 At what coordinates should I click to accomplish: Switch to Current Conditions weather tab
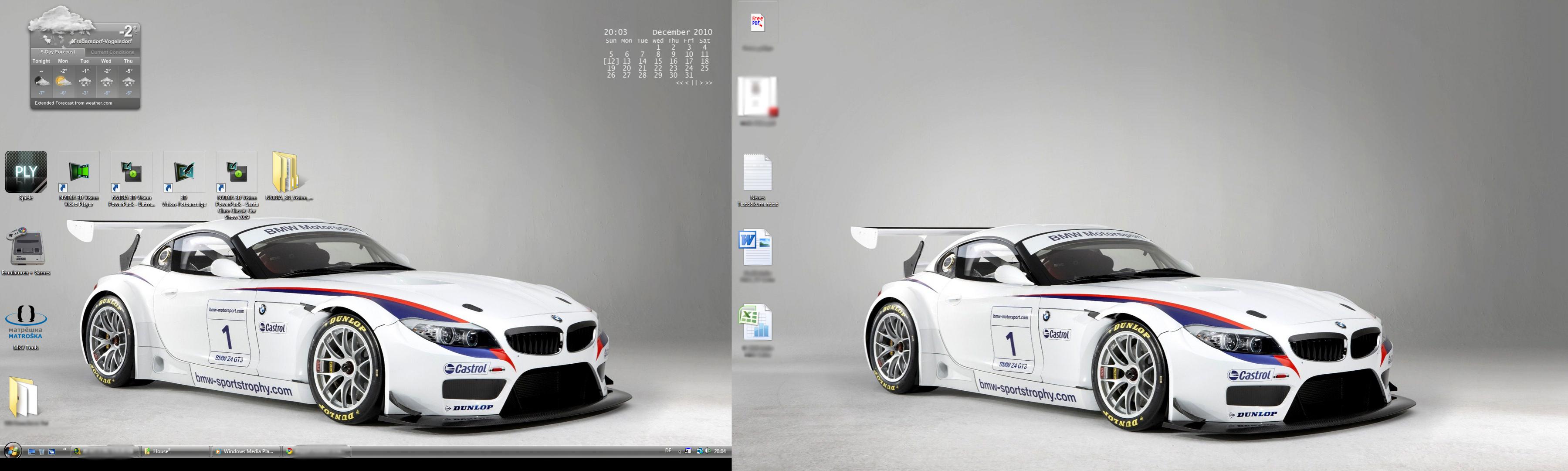point(112,52)
